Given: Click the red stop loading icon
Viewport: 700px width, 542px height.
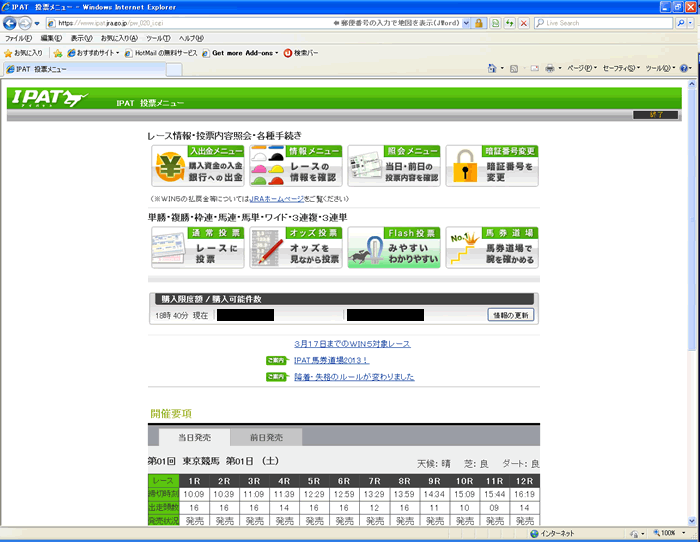Looking at the screenshot, I should [524, 23].
